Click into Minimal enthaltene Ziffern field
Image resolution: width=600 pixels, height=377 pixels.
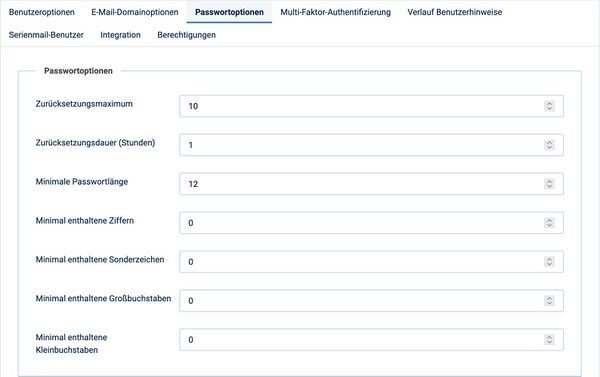[x=371, y=223]
